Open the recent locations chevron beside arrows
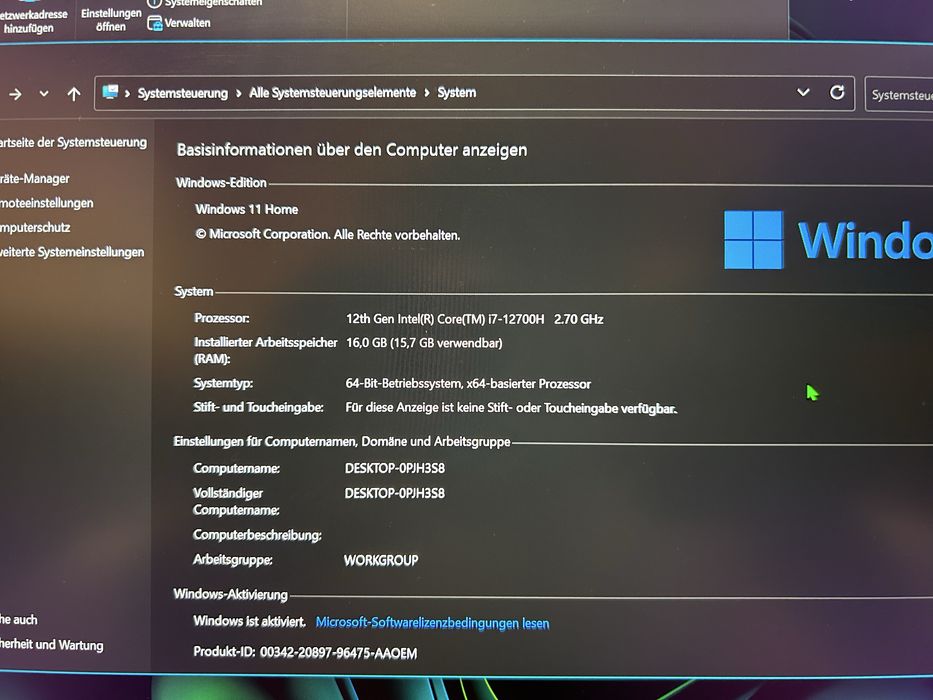Viewport: 933px width, 700px height. point(43,94)
